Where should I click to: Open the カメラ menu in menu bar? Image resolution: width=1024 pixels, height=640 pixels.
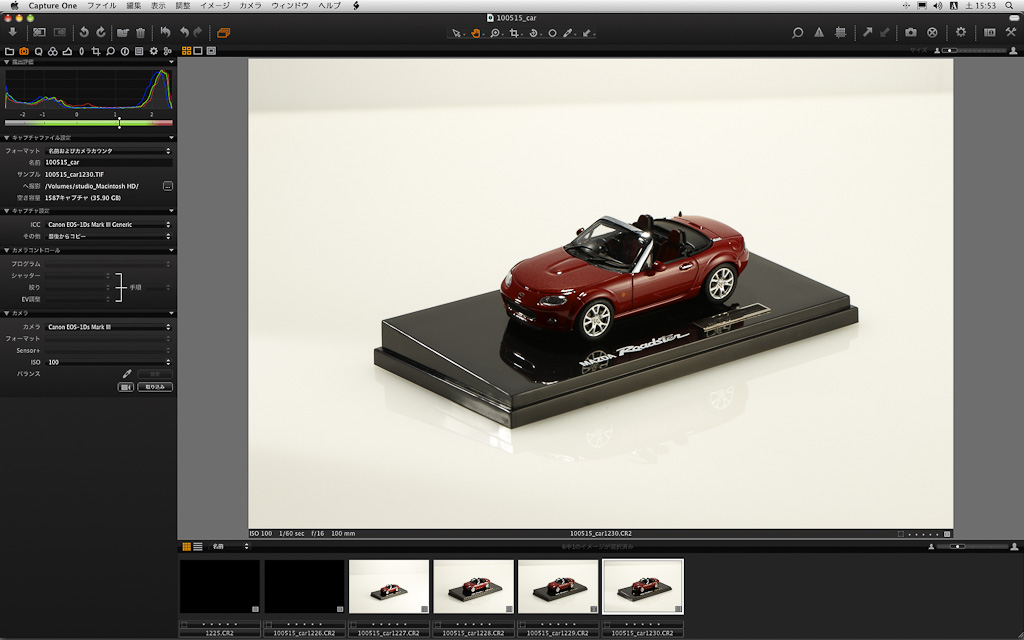[250, 6]
